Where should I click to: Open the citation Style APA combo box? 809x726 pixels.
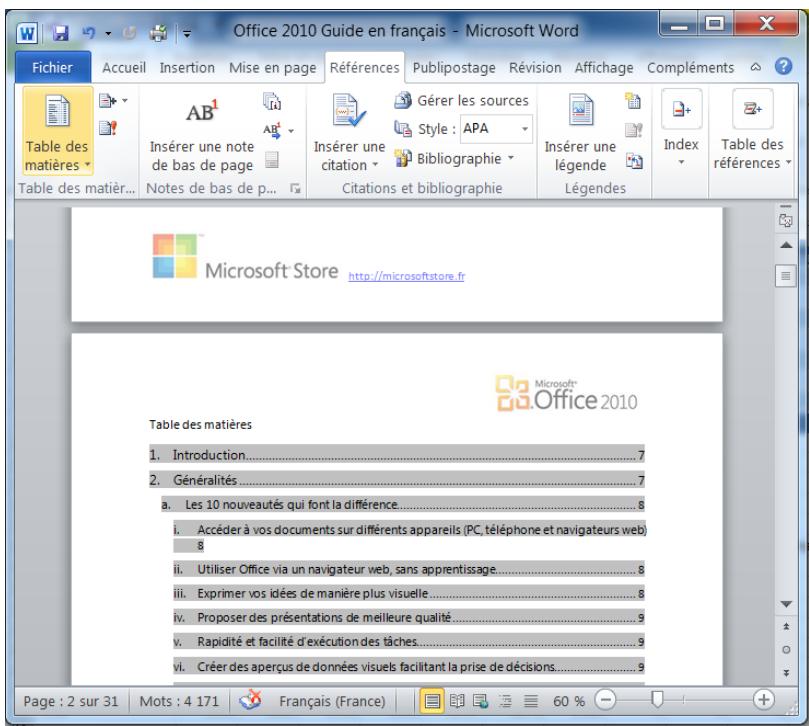[496, 128]
